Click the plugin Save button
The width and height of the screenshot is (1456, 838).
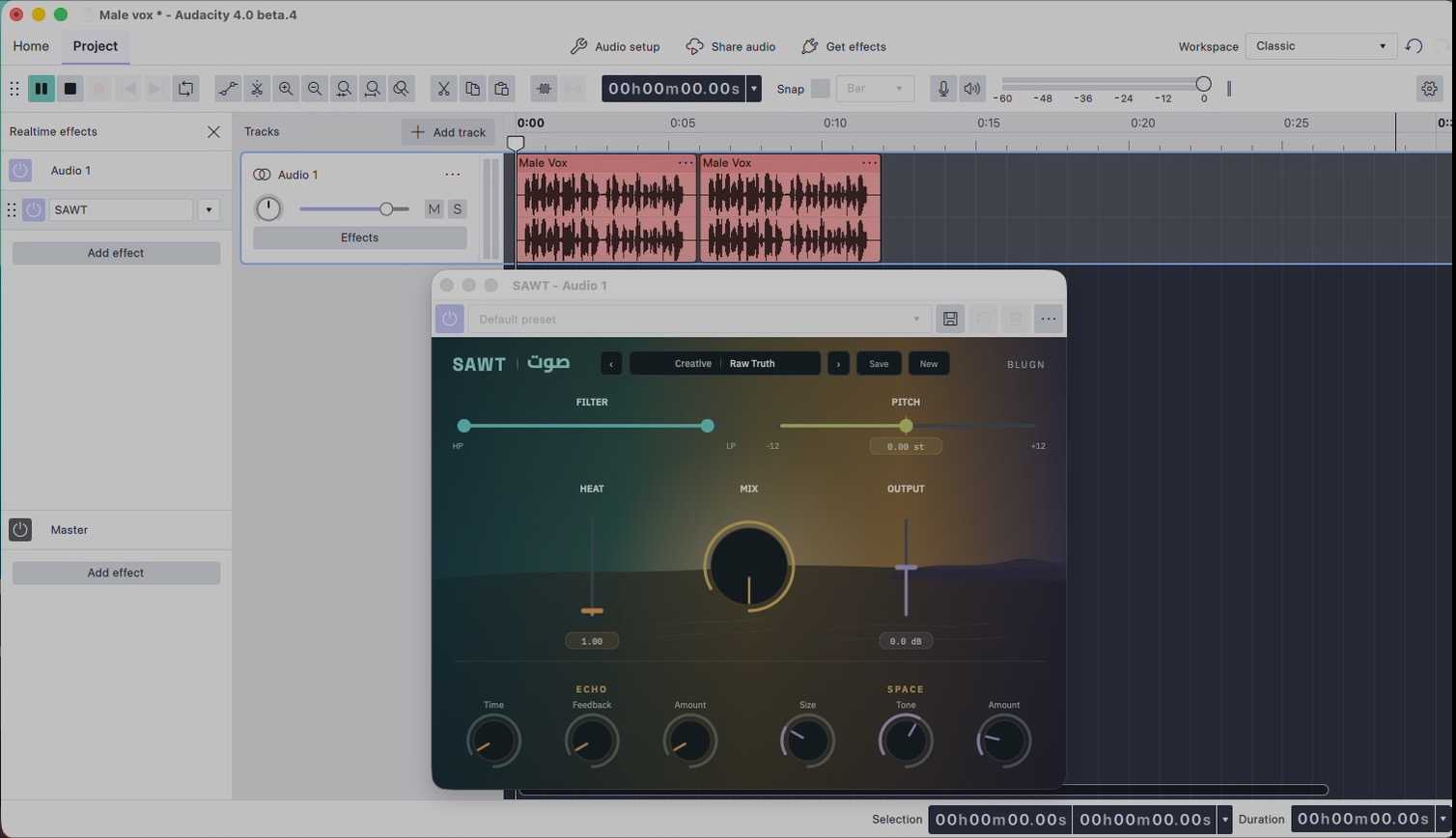click(x=879, y=364)
